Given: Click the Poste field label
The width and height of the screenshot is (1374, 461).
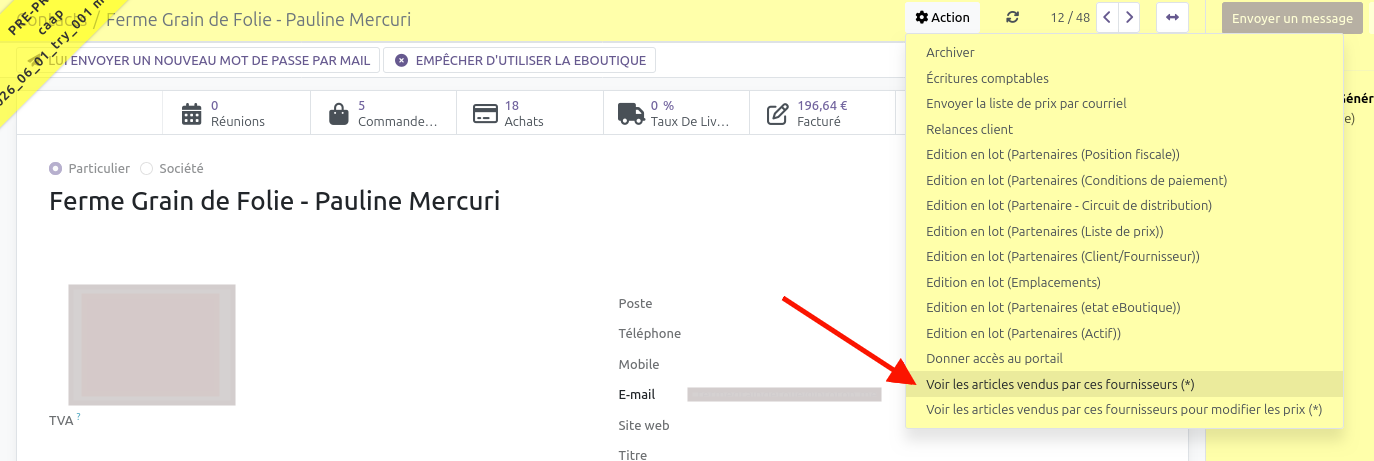Looking at the screenshot, I should (x=635, y=304).
